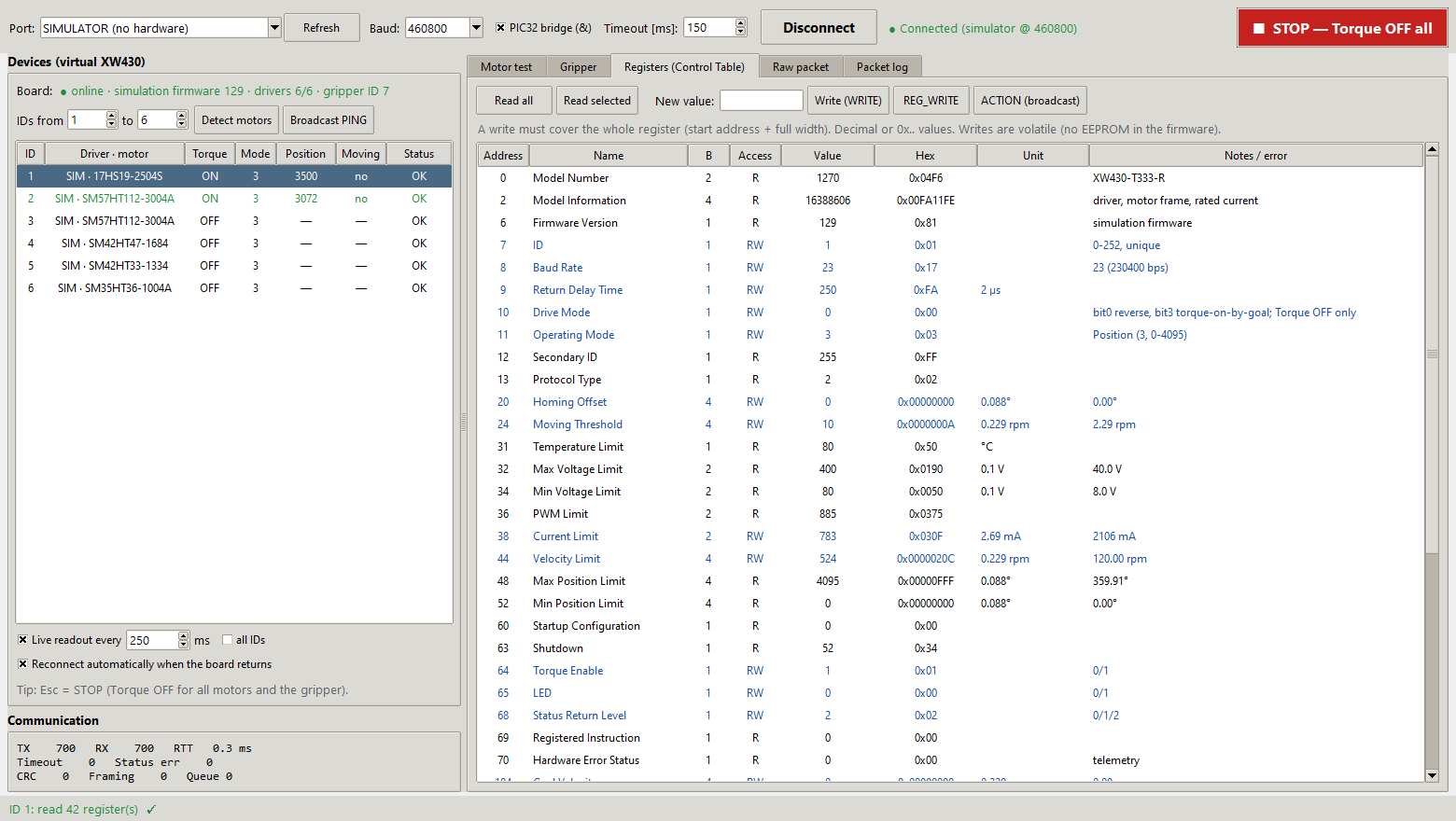Screen dimensions: 1456x821
Task: Click the Address column header
Action: pos(503,156)
